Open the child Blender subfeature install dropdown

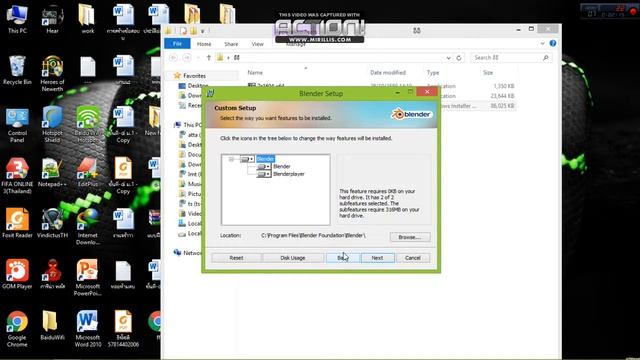point(264,167)
